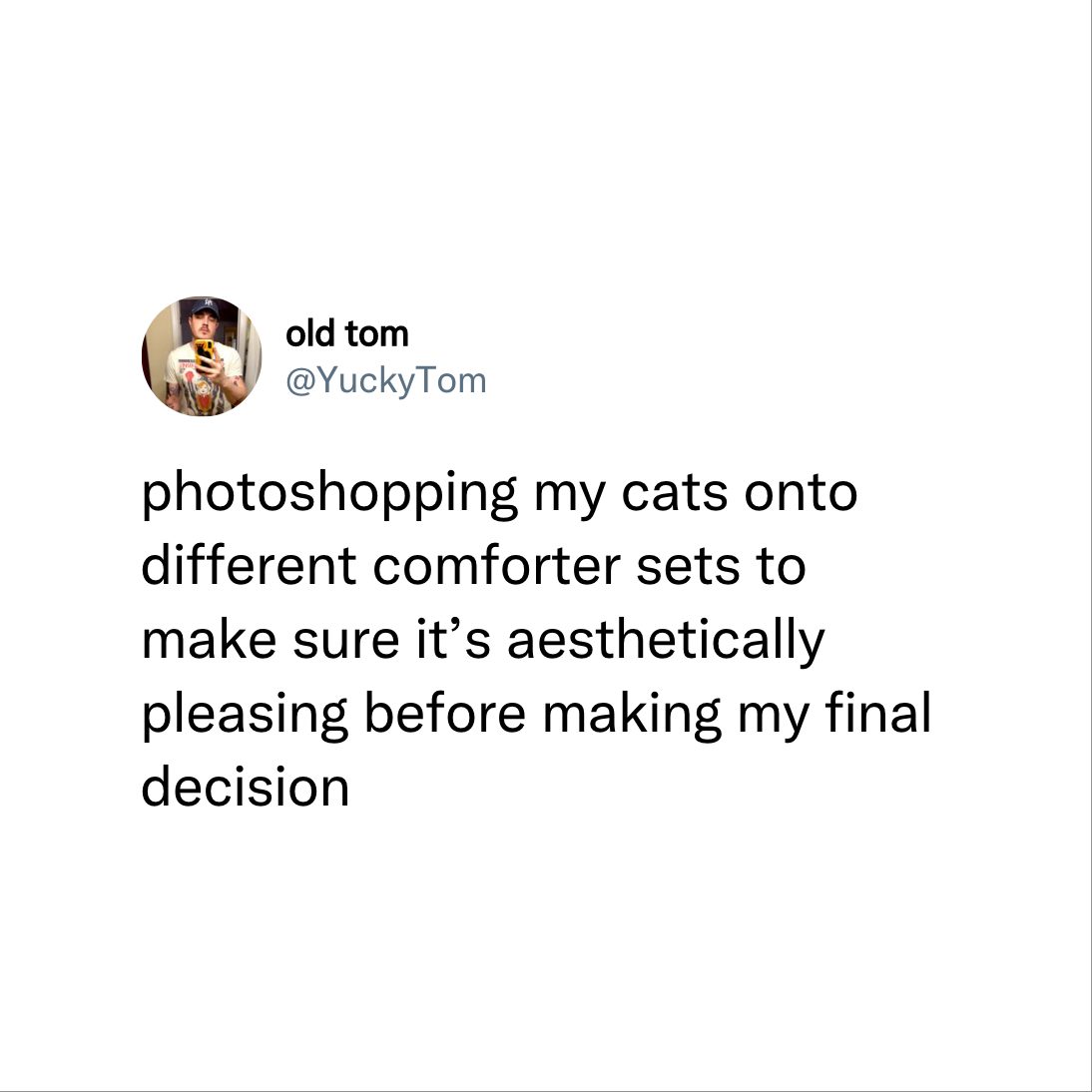Open the @YuckyTom handle link

[x=386, y=381]
